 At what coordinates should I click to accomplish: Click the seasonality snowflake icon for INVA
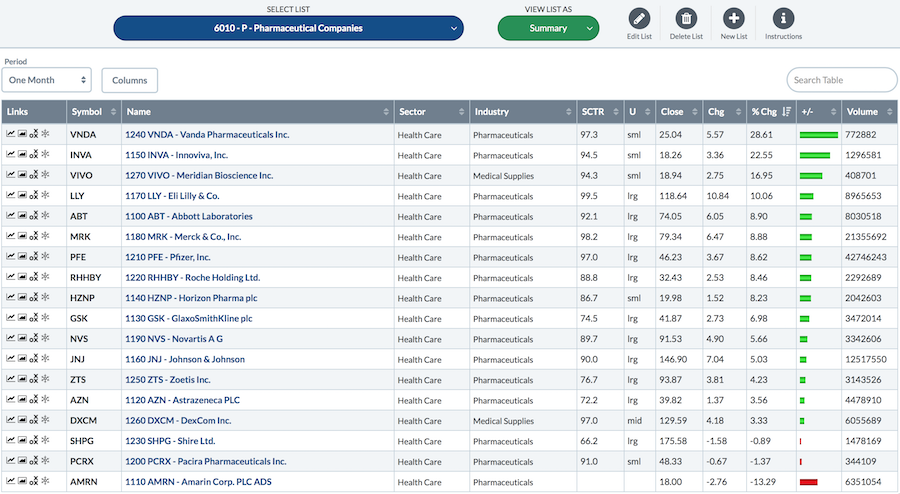tap(45, 155)
